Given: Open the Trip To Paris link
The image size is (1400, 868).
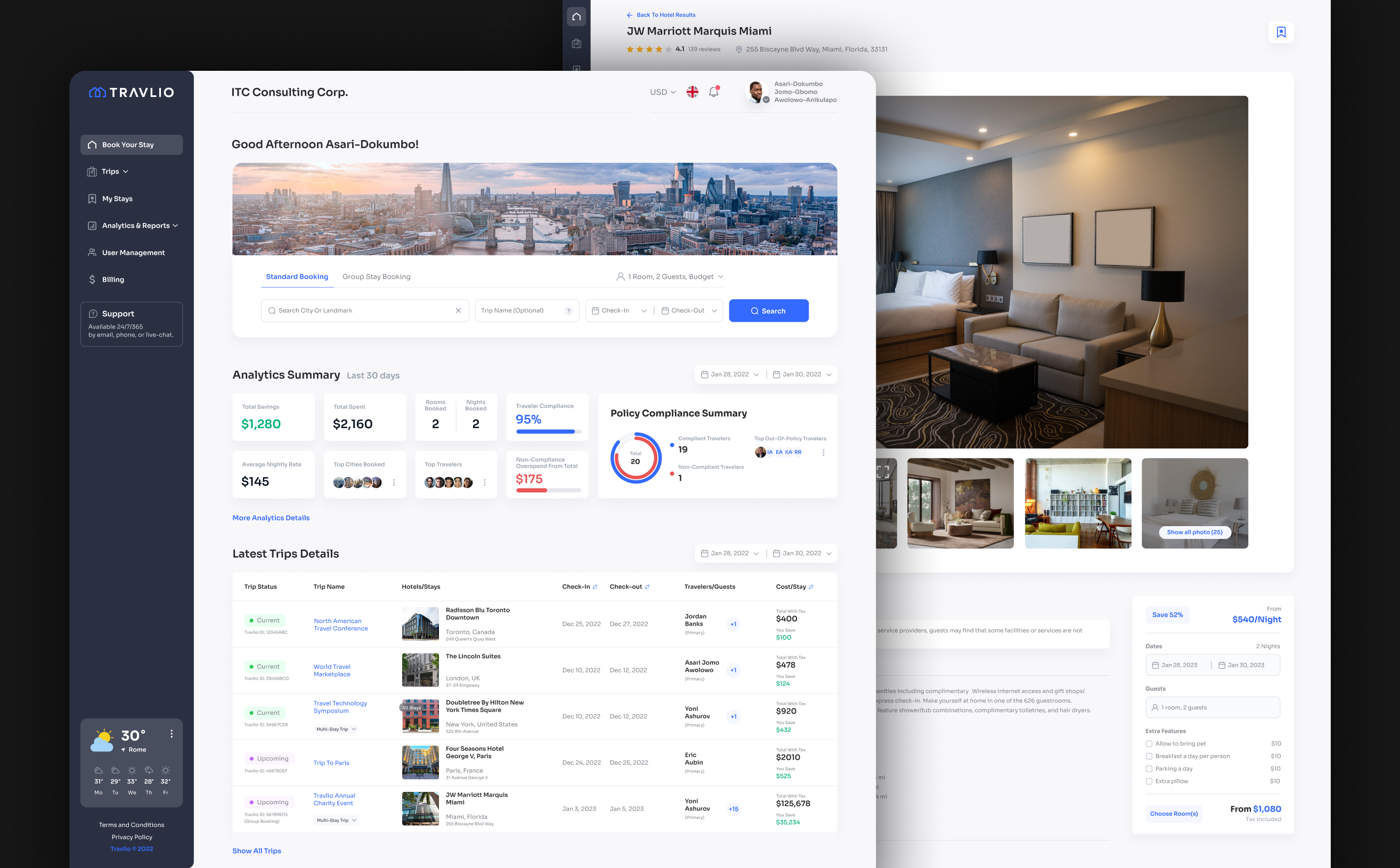Looking at the screenshot, I should [x=331, y=763].
